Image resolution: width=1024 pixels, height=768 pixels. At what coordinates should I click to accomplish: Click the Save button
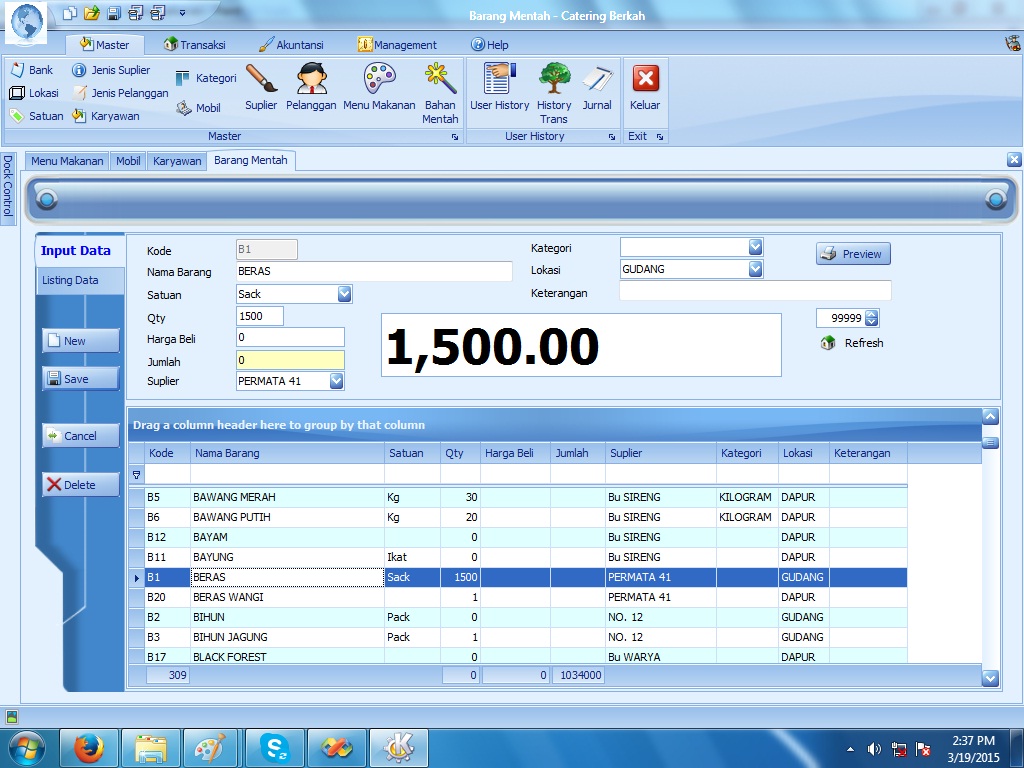[80, 379]
